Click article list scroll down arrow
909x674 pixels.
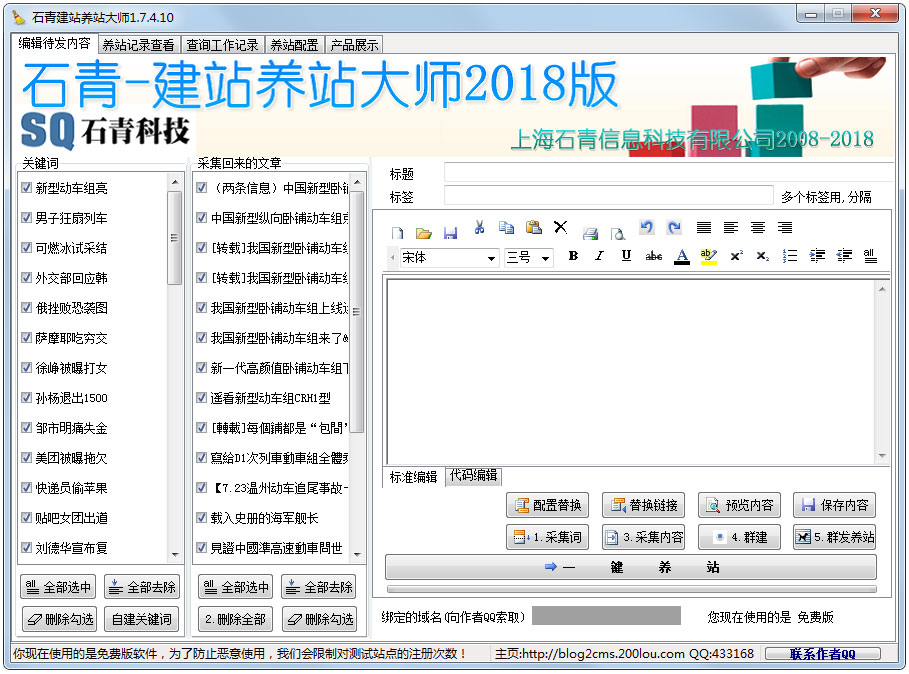click(357, 555)
